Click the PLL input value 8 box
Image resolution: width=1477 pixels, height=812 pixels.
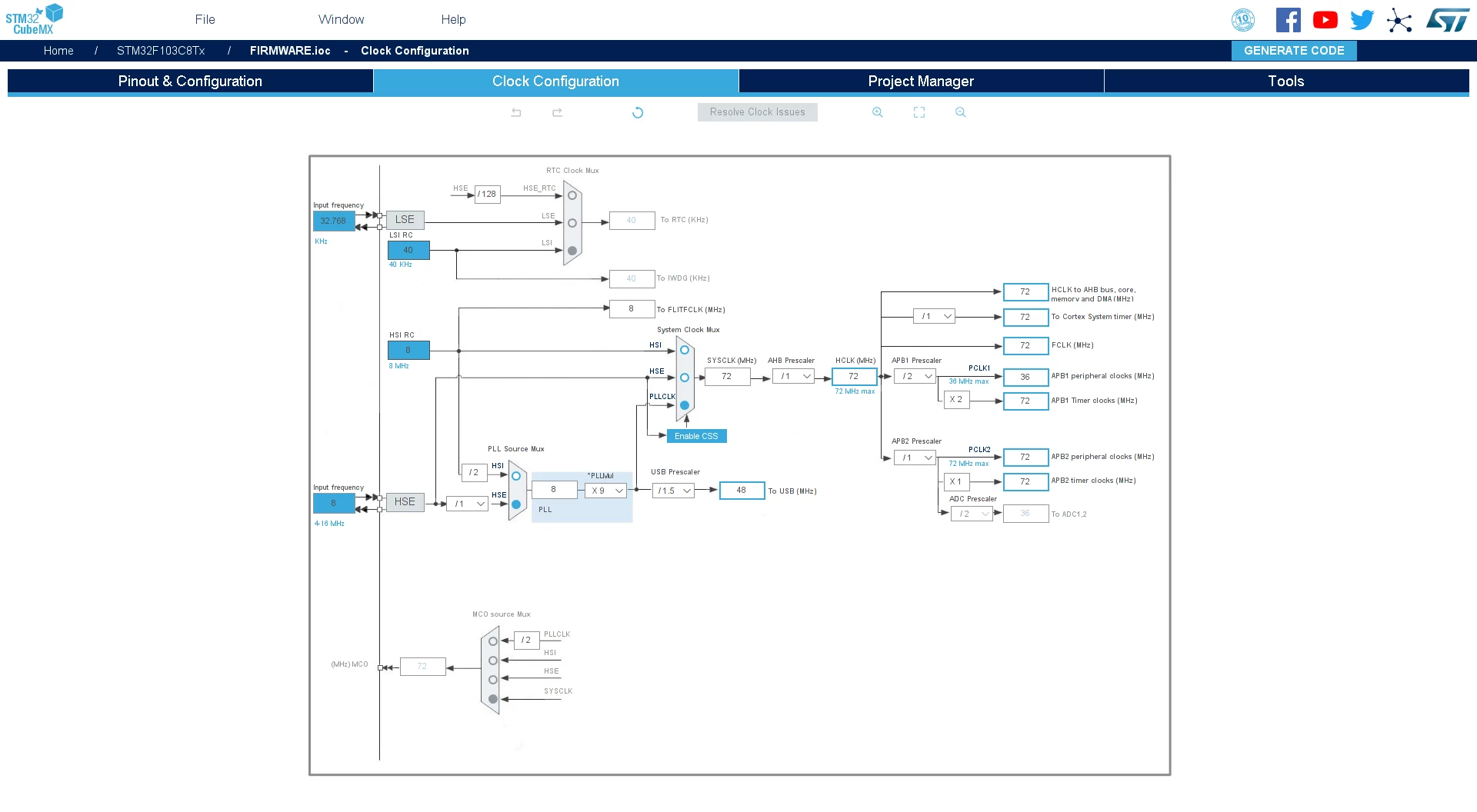click(x=554, y=490)
